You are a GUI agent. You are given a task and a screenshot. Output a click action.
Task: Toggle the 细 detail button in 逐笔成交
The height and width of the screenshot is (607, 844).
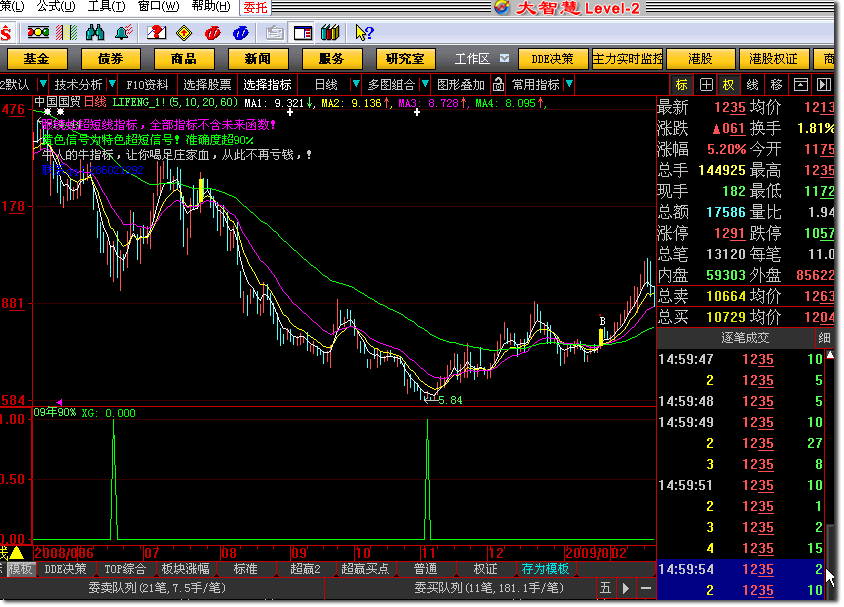[x=824, y=338]
